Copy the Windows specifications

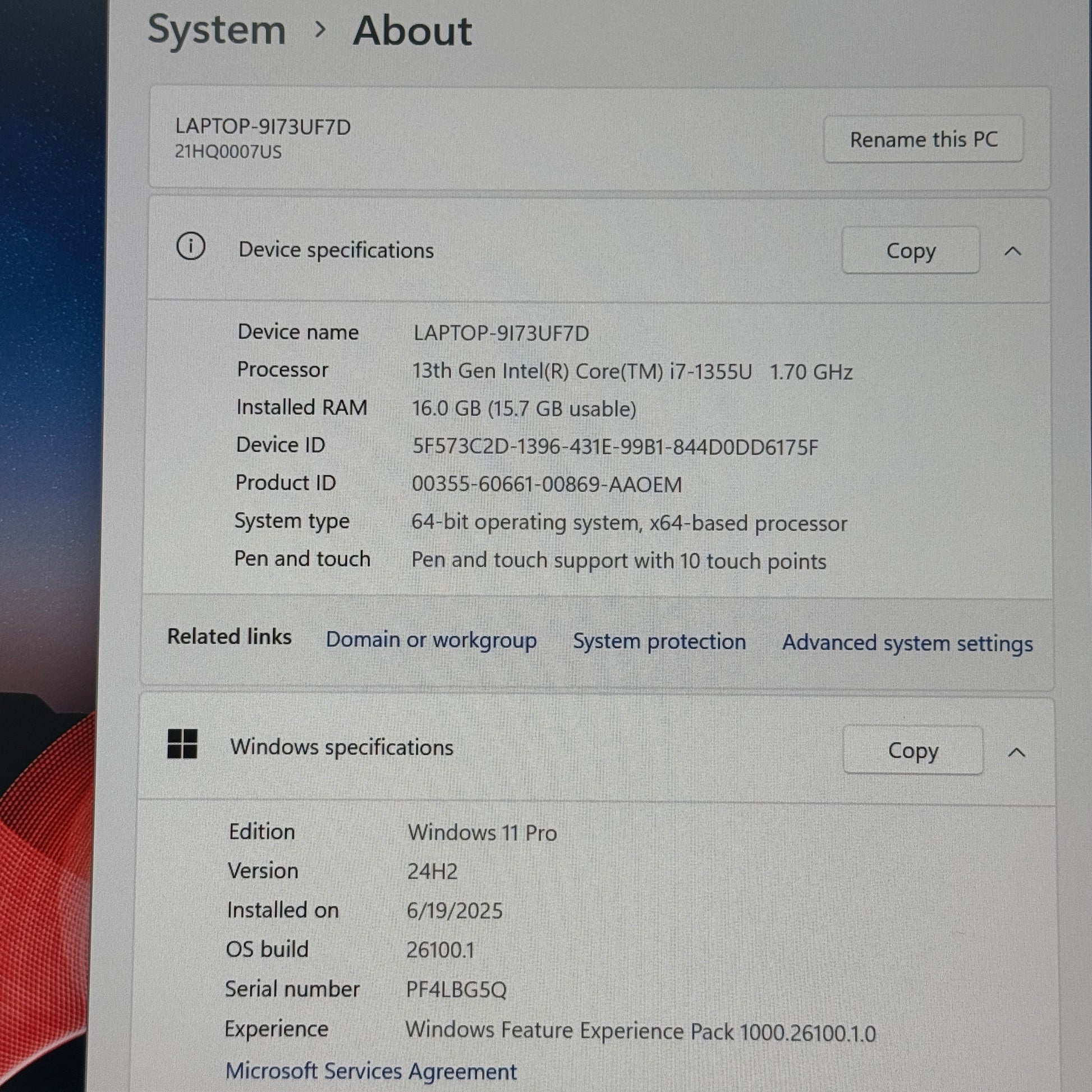click(913, 750)
